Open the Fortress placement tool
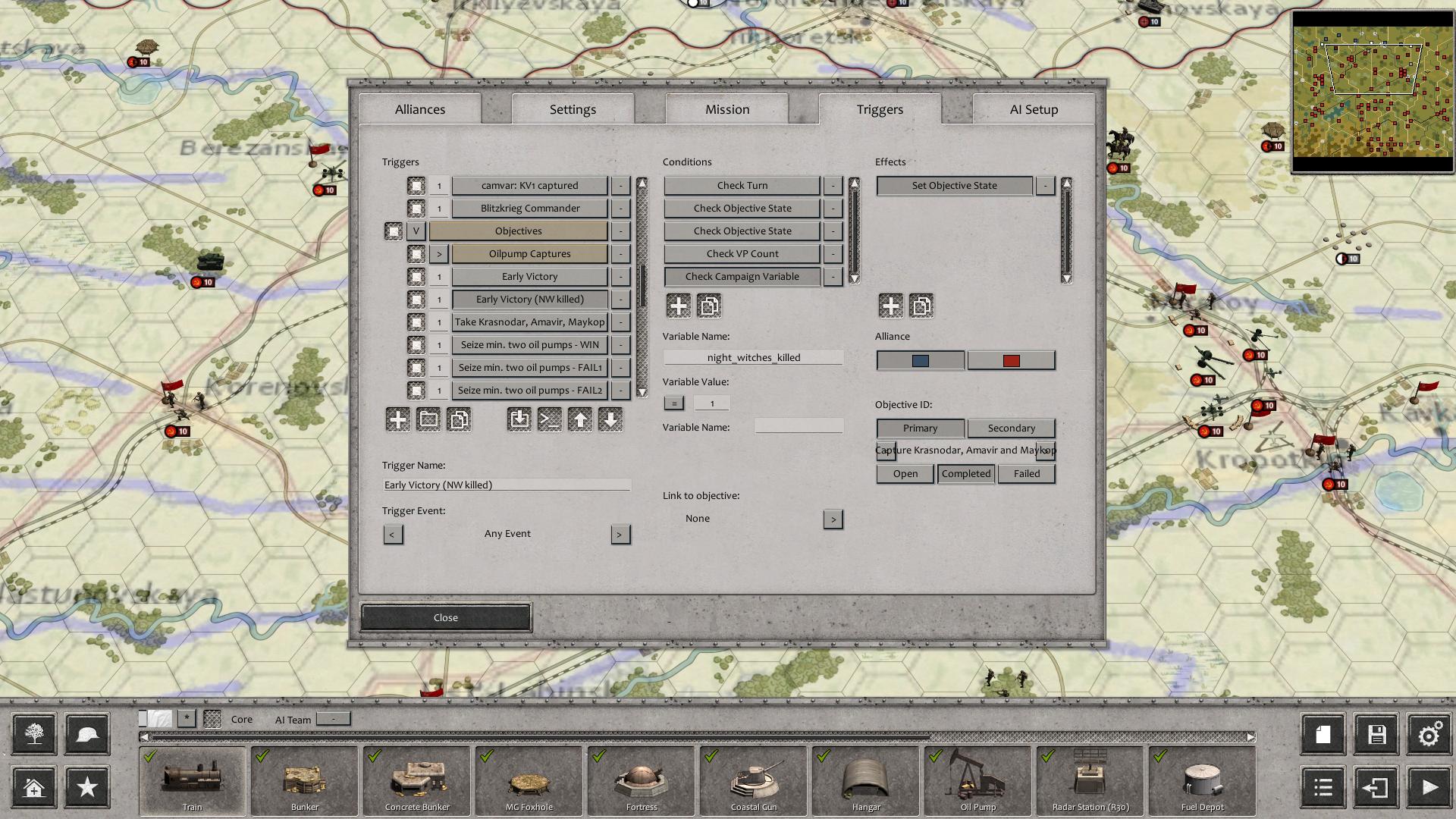Image resolution: width=1456 pixels, height=819 pixels. [x=641, y=781]
